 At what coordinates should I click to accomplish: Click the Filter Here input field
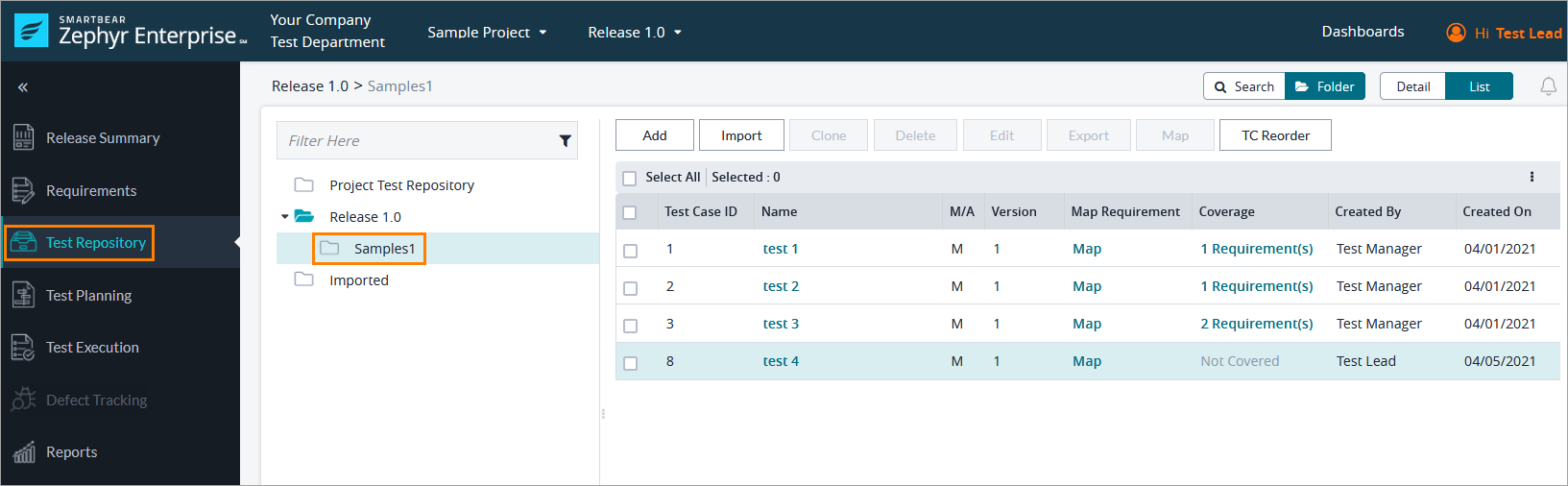click(x=418, y=141)
